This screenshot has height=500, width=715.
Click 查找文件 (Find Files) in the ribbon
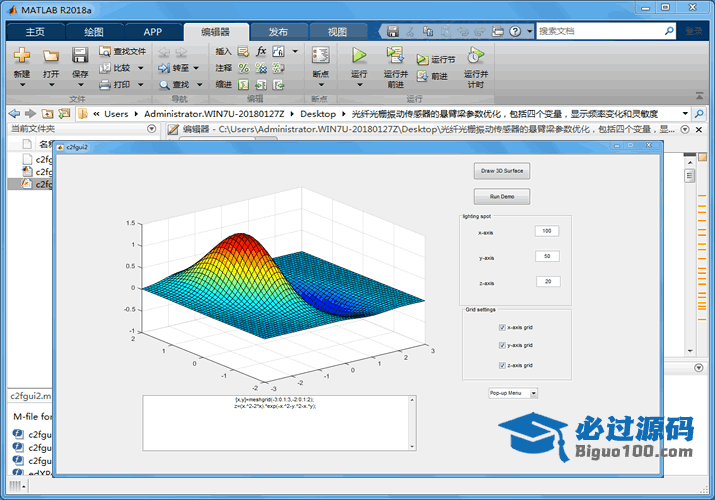(123, 51)
